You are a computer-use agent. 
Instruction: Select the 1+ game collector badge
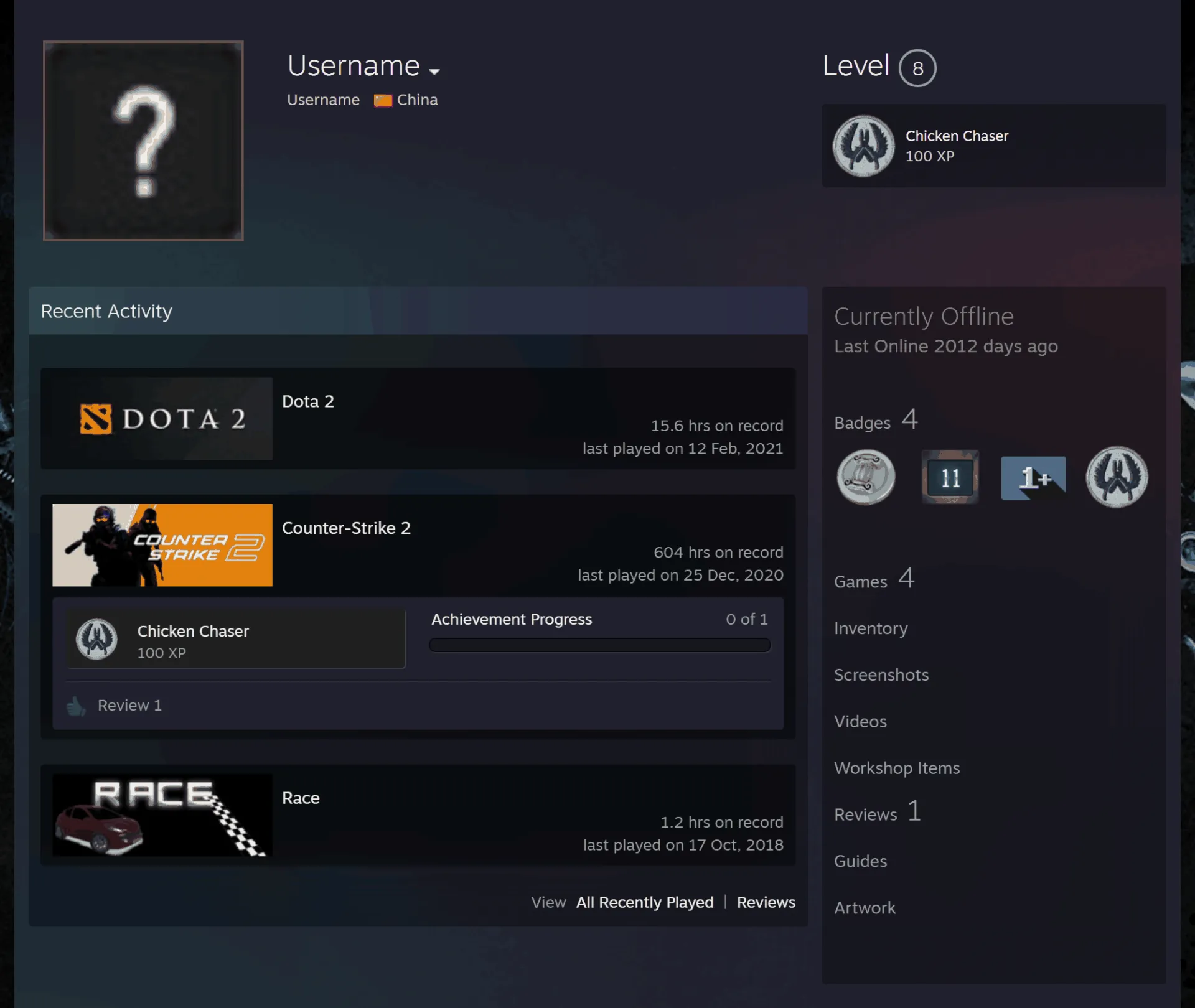point(1033,478)
